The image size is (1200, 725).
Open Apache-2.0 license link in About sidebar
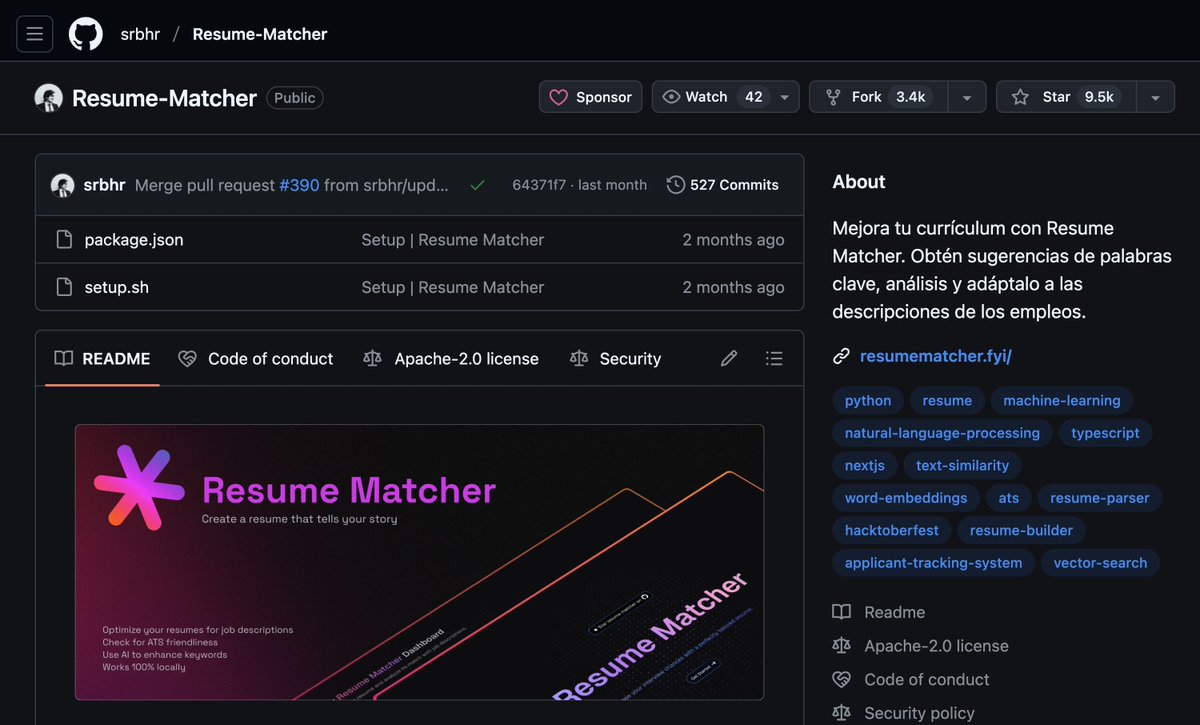pos(921,646)
